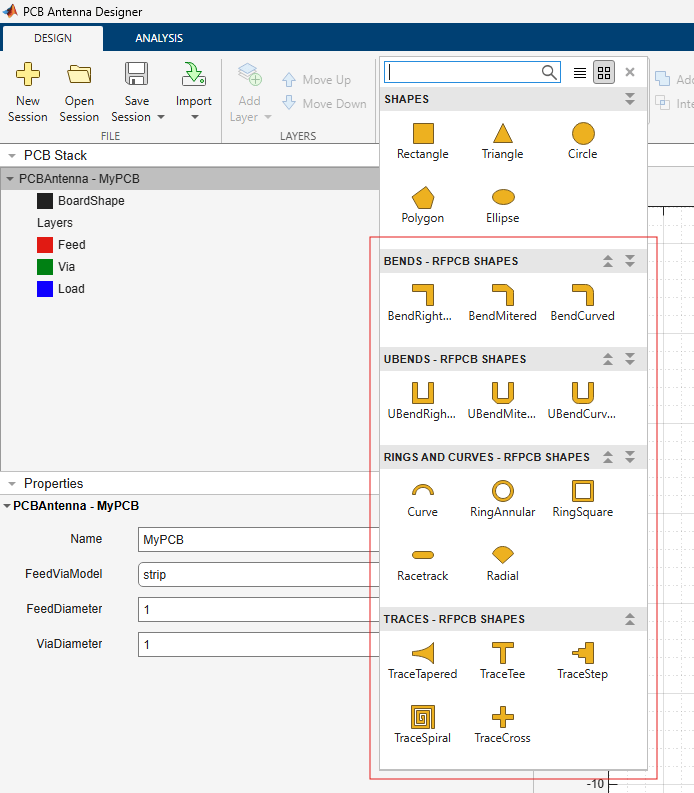Select the TraceTee shape
694x793 pixels.
(502, 662)
